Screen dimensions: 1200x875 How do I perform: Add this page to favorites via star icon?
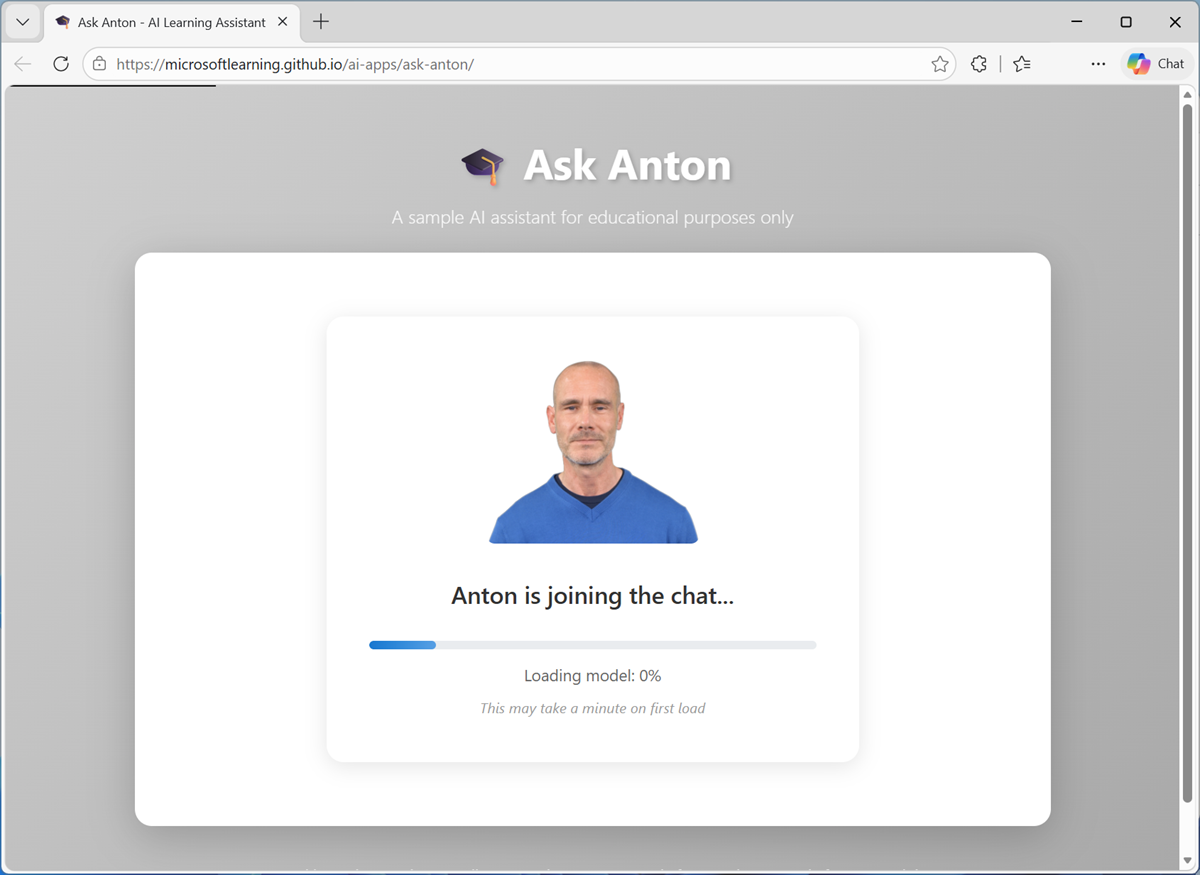click(939, 63)
